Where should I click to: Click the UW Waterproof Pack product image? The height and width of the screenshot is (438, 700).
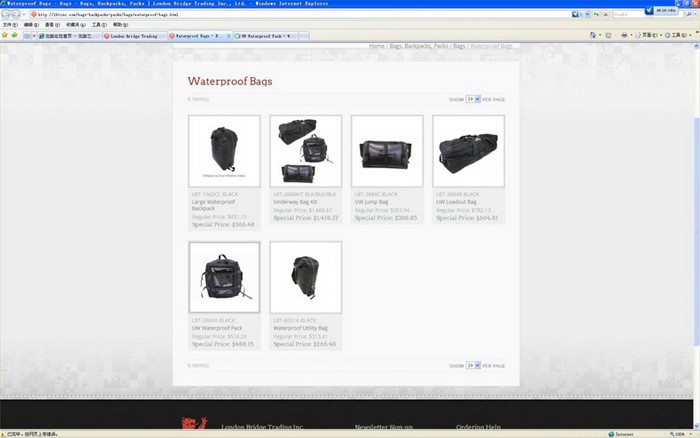coord(224,277)
